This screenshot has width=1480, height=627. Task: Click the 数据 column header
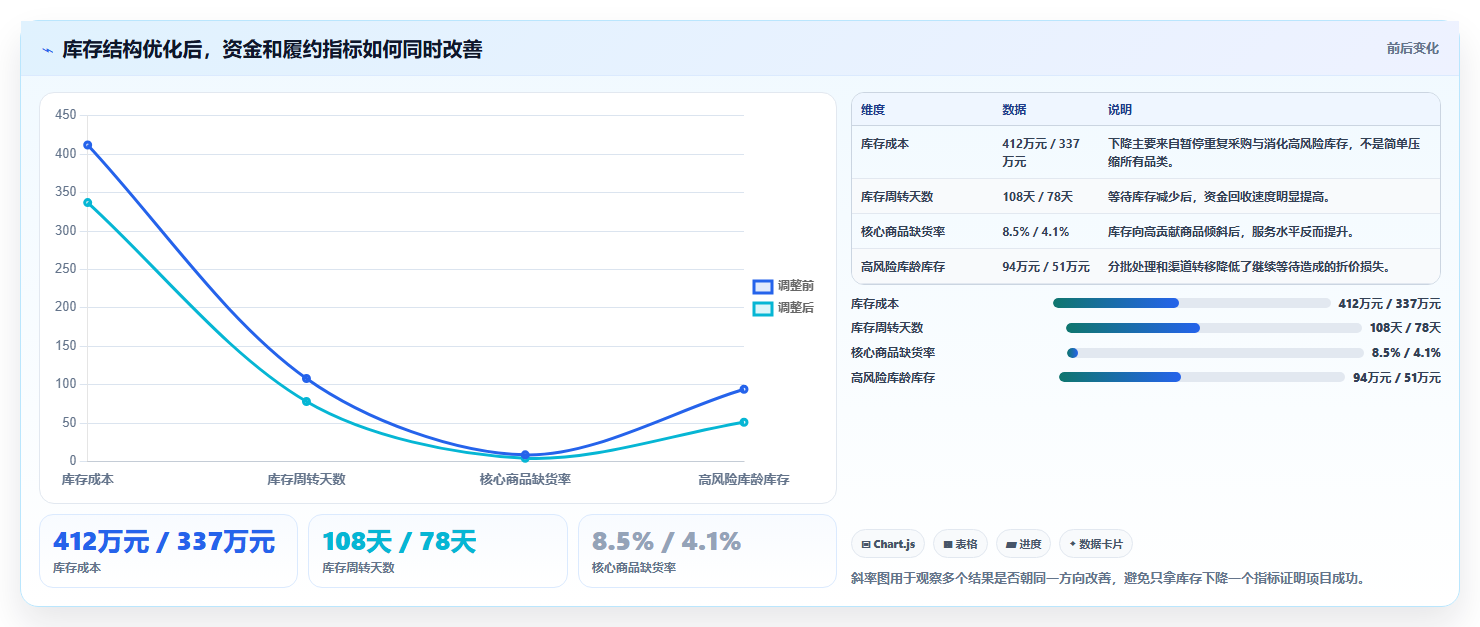1014,110
